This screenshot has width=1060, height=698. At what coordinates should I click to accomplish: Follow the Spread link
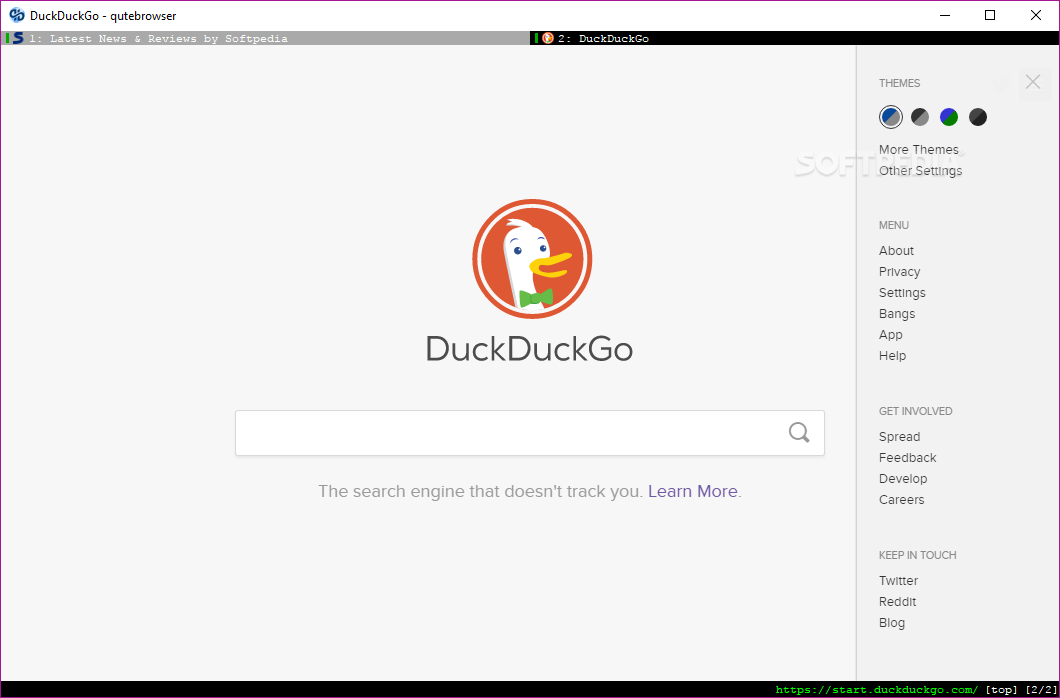point(900,437)
